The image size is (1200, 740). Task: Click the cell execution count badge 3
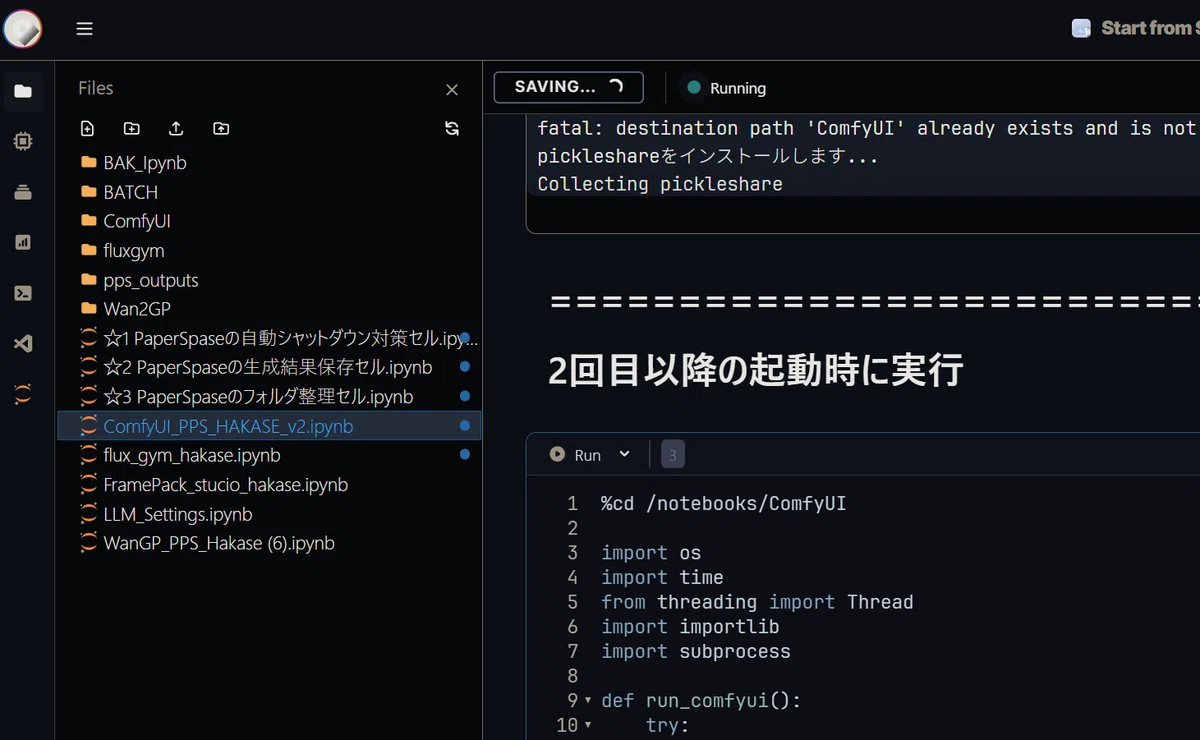point(673,455)
